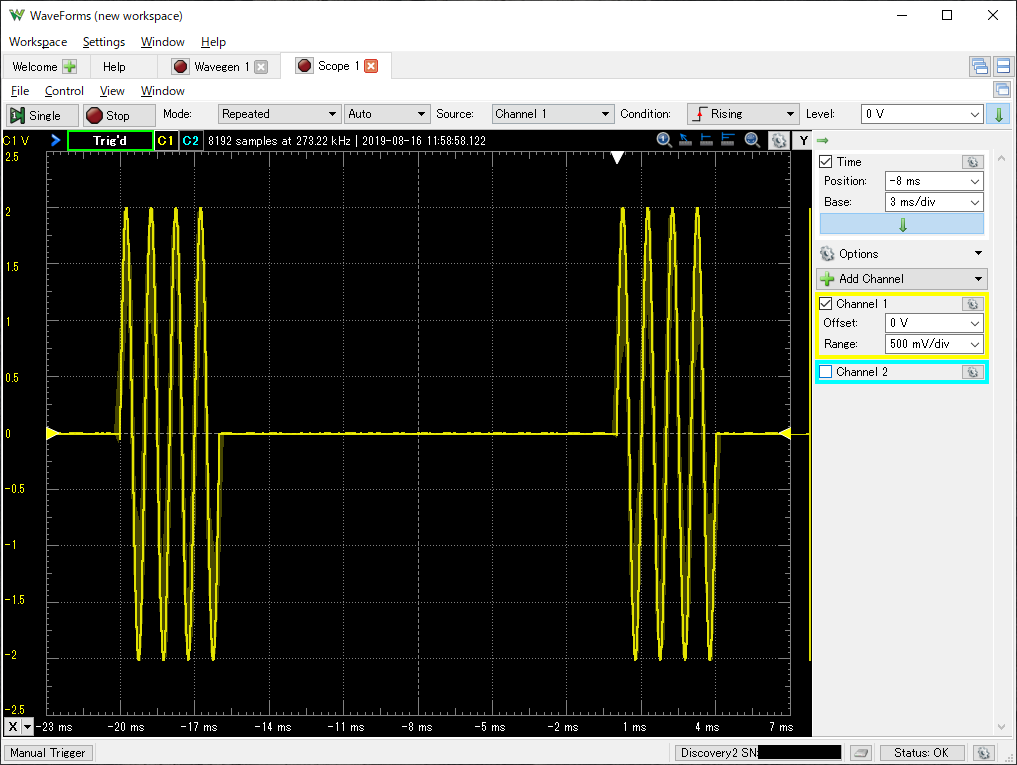The width and height of the screenshot is (1017, 765).
Task: Open the X axis dropdown arrow
Action: click(x=28, y=727)
